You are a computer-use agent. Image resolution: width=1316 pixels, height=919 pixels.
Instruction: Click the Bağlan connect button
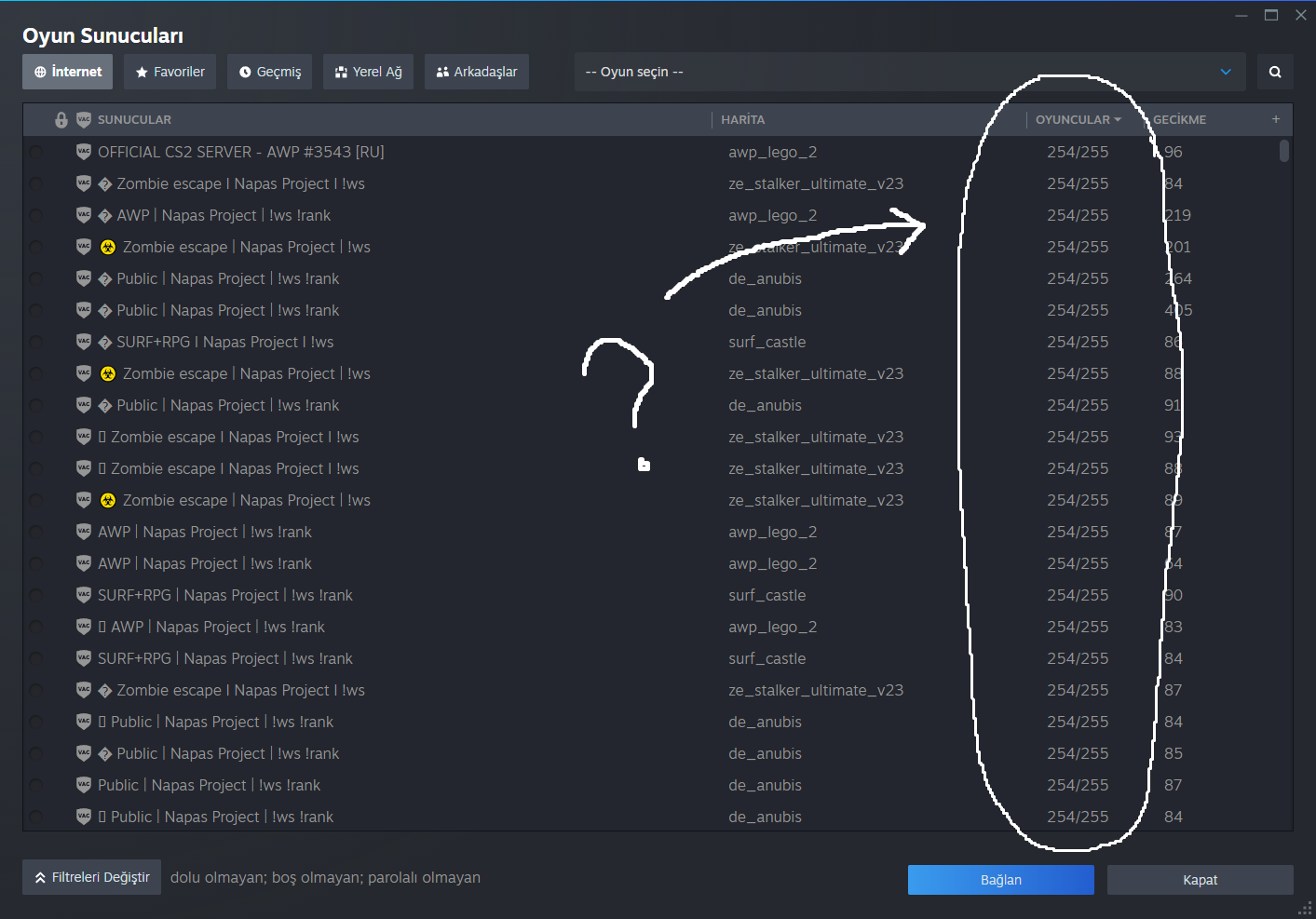pyautogui.click(x=1001, y=880)
